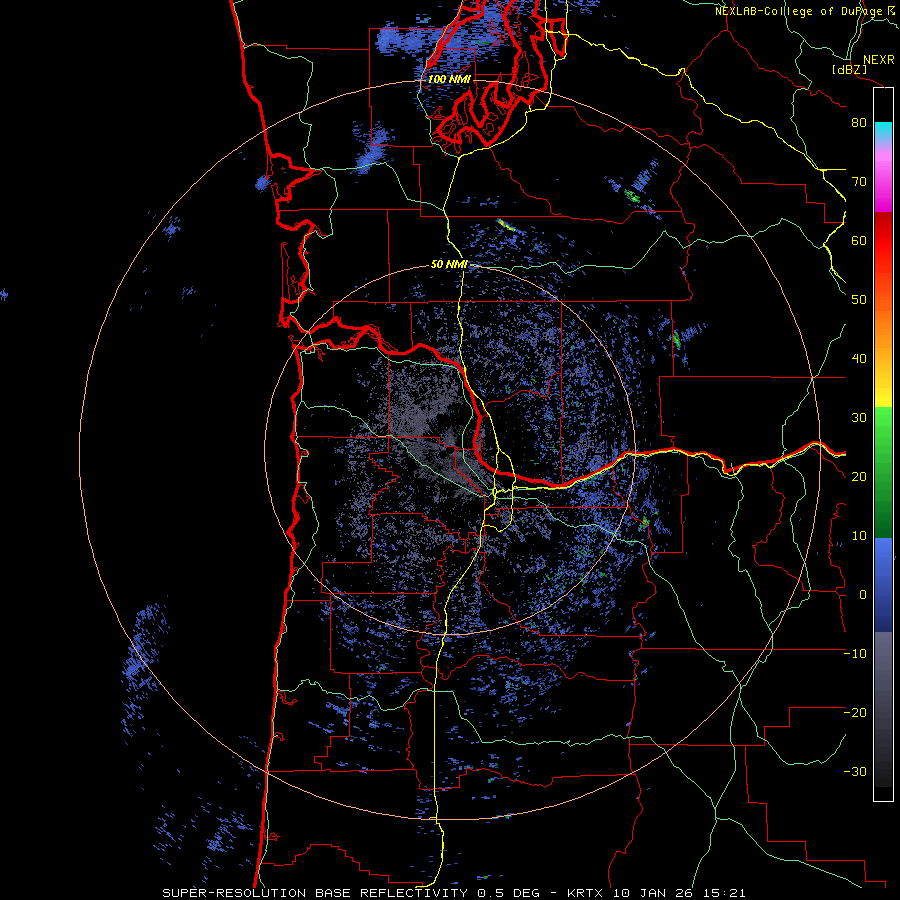Image resolution: width=900 pixels, height=900 pixels.
Task: Click the "30" value on the dBZ scale
Action: click(859, 418)
